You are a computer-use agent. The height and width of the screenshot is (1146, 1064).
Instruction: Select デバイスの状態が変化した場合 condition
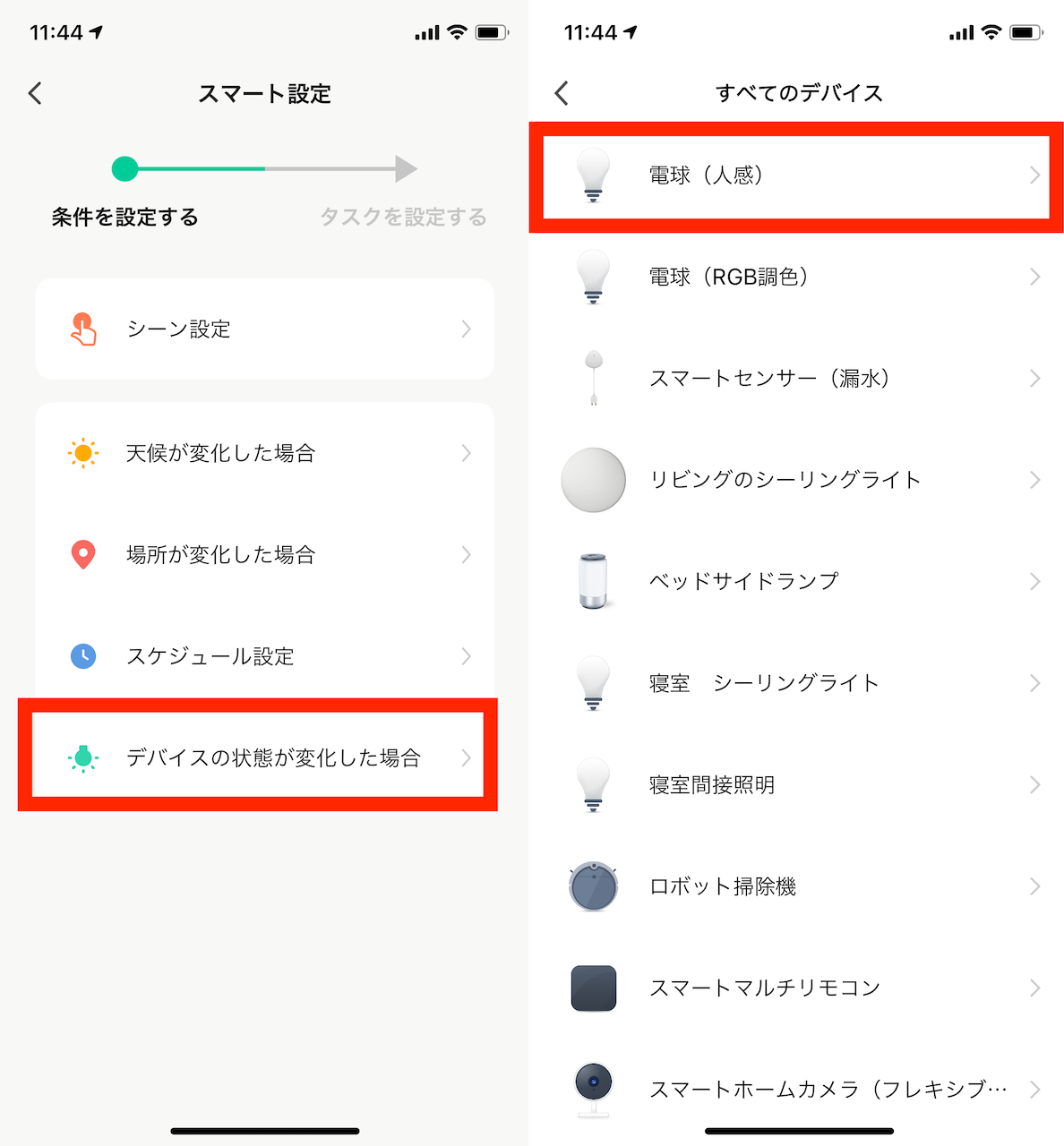[x=273, y=758]
